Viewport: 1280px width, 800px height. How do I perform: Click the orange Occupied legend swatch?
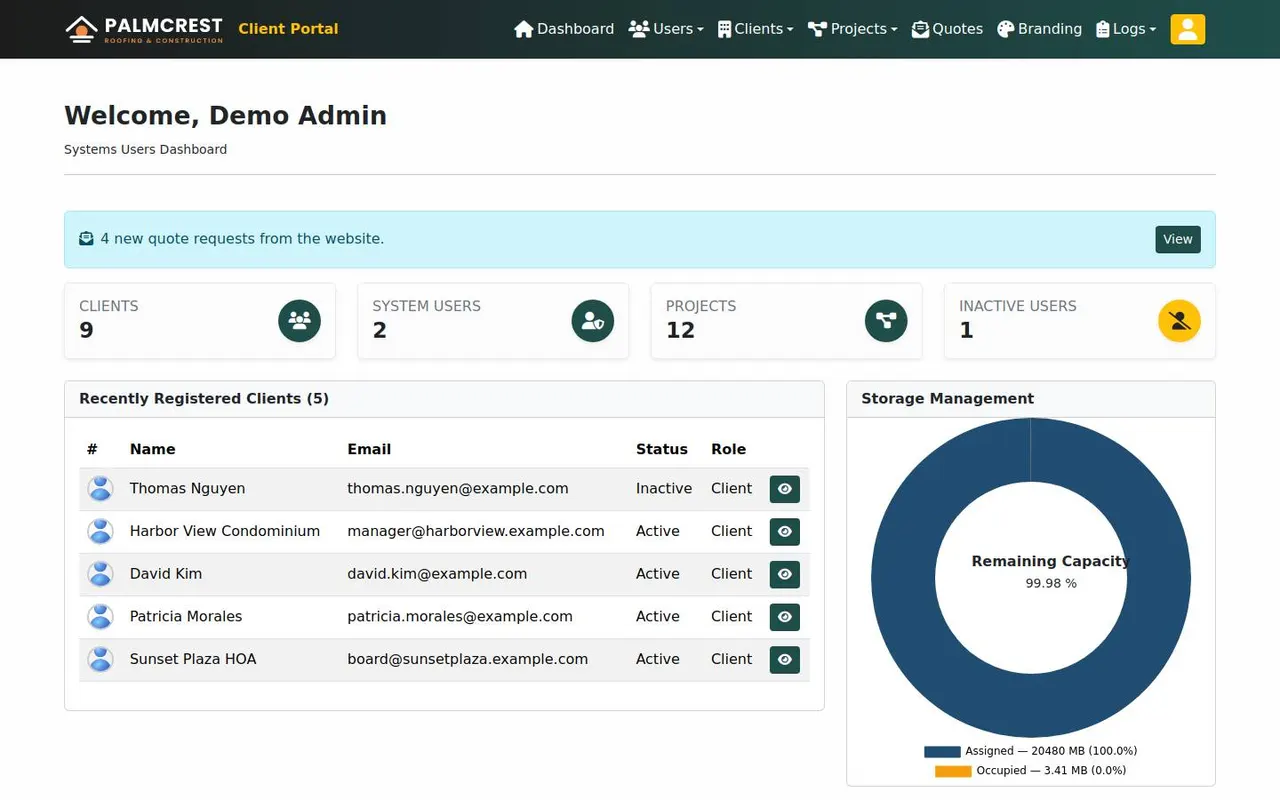(953, 771)
